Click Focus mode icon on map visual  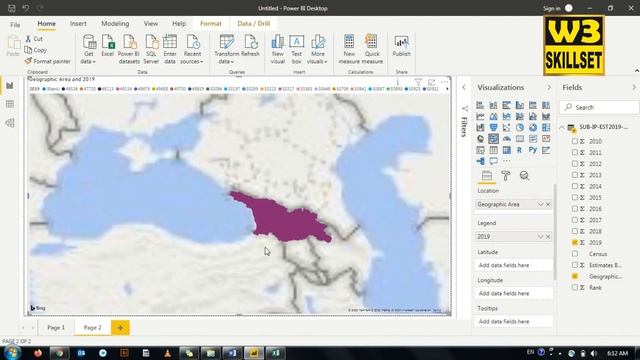pos(431,82)
